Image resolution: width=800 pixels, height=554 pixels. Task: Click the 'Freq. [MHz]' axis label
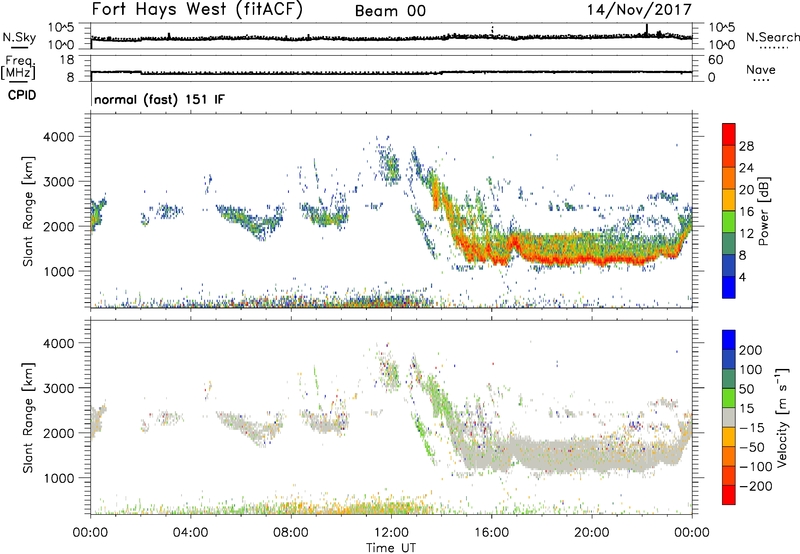click(x=18, y=68)
